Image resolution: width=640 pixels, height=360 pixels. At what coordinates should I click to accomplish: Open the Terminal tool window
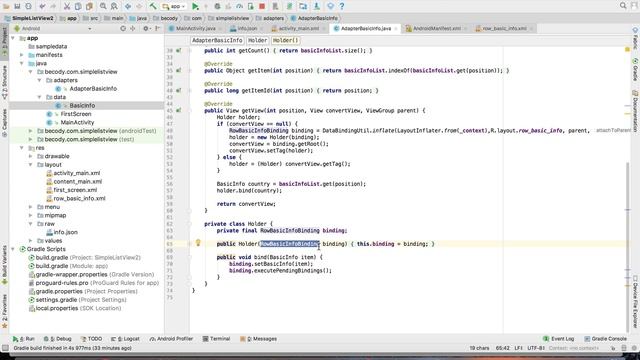pyautogui.click(x=216, y=339)
